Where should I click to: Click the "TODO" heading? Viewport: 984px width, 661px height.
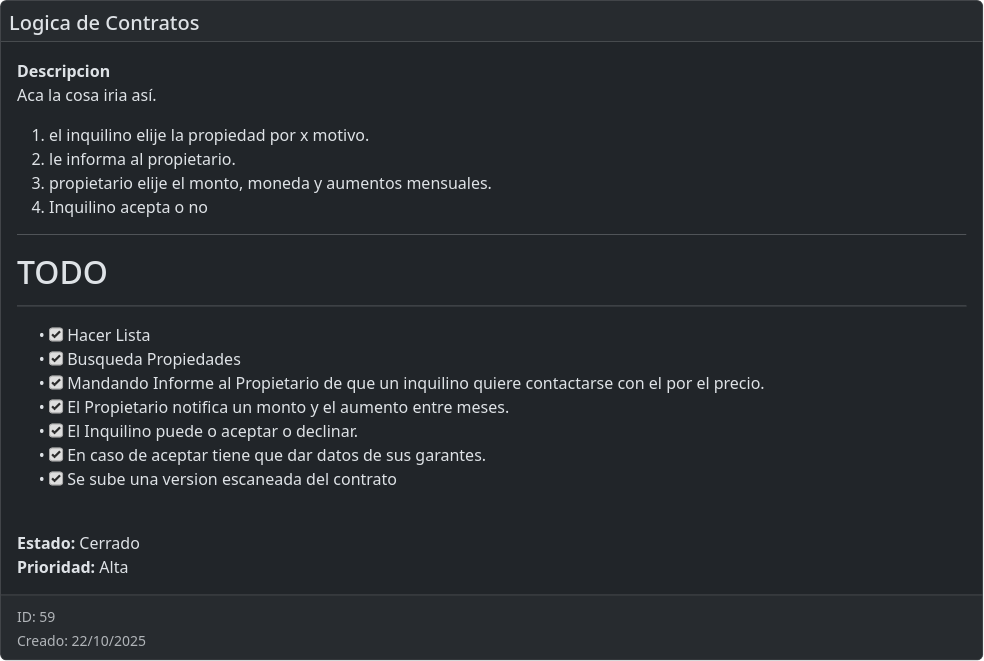click(62, 273)
